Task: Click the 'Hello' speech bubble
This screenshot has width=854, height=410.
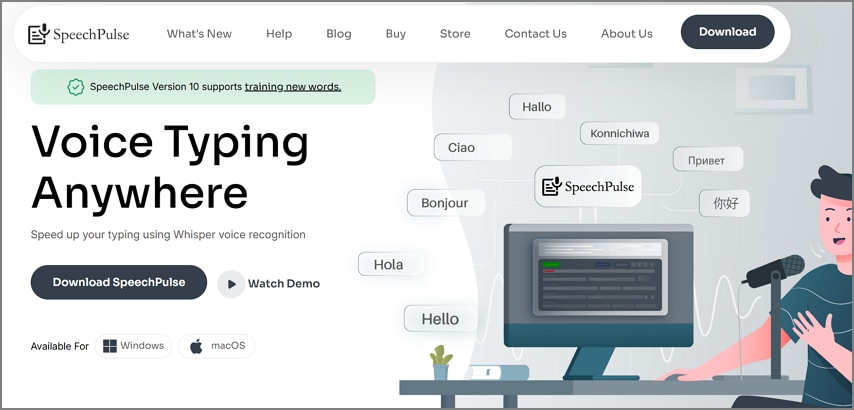Action: point(440,319)
